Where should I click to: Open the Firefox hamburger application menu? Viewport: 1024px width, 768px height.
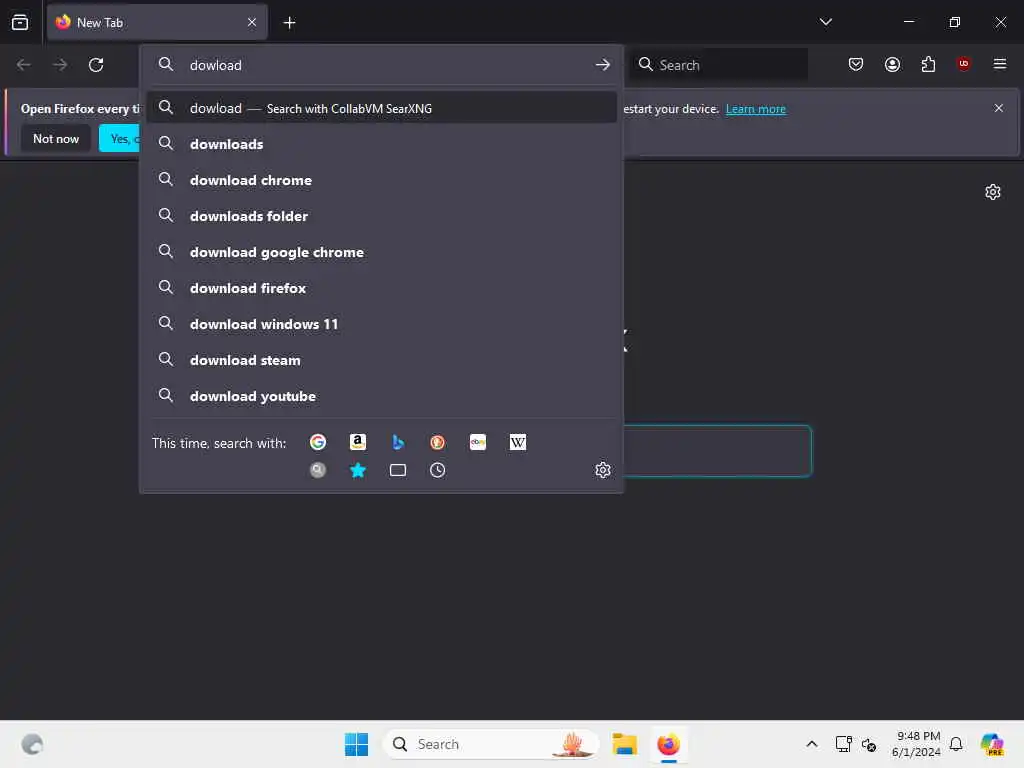tap(1000, 64)
